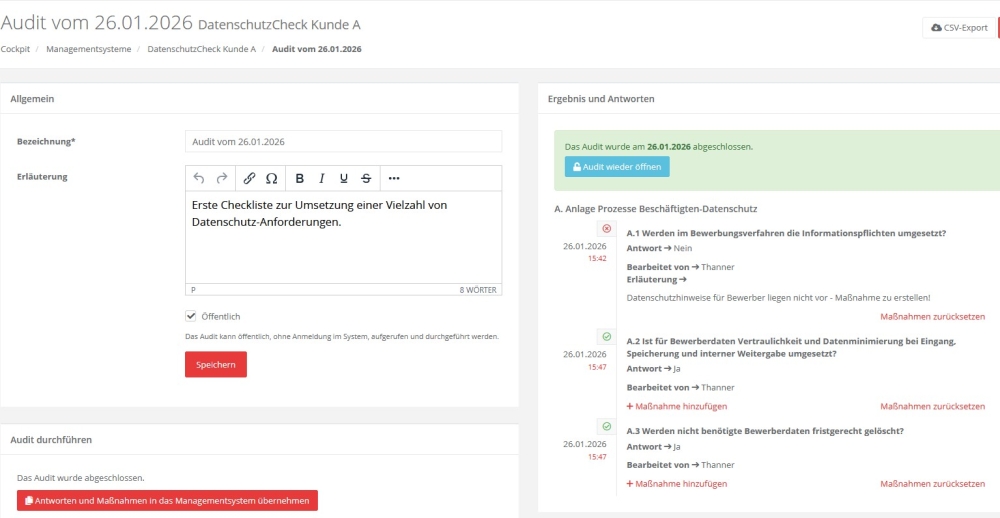Click Maßnahme hinzufügen under question A.2
This screenshot has height=518, width=1000.
click(676, 406)
